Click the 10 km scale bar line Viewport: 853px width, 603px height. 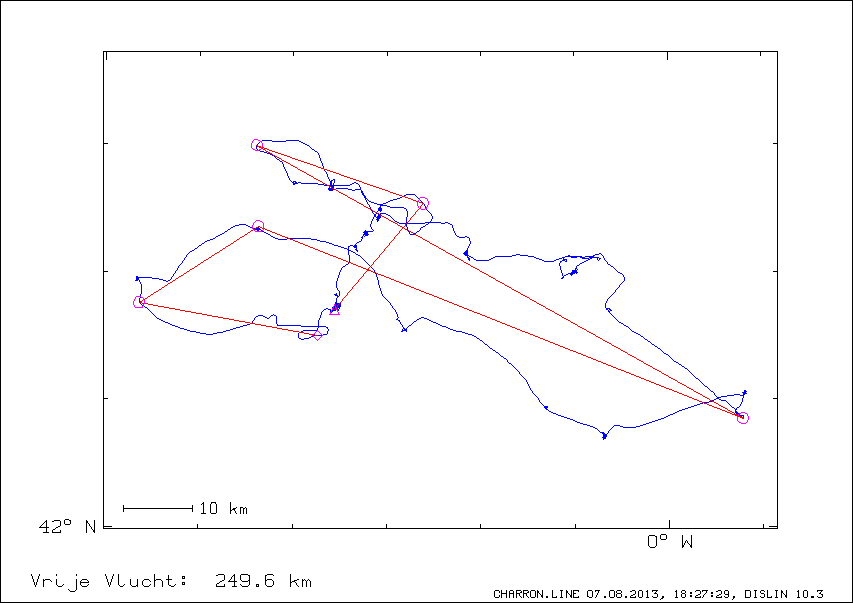[158, 509]
